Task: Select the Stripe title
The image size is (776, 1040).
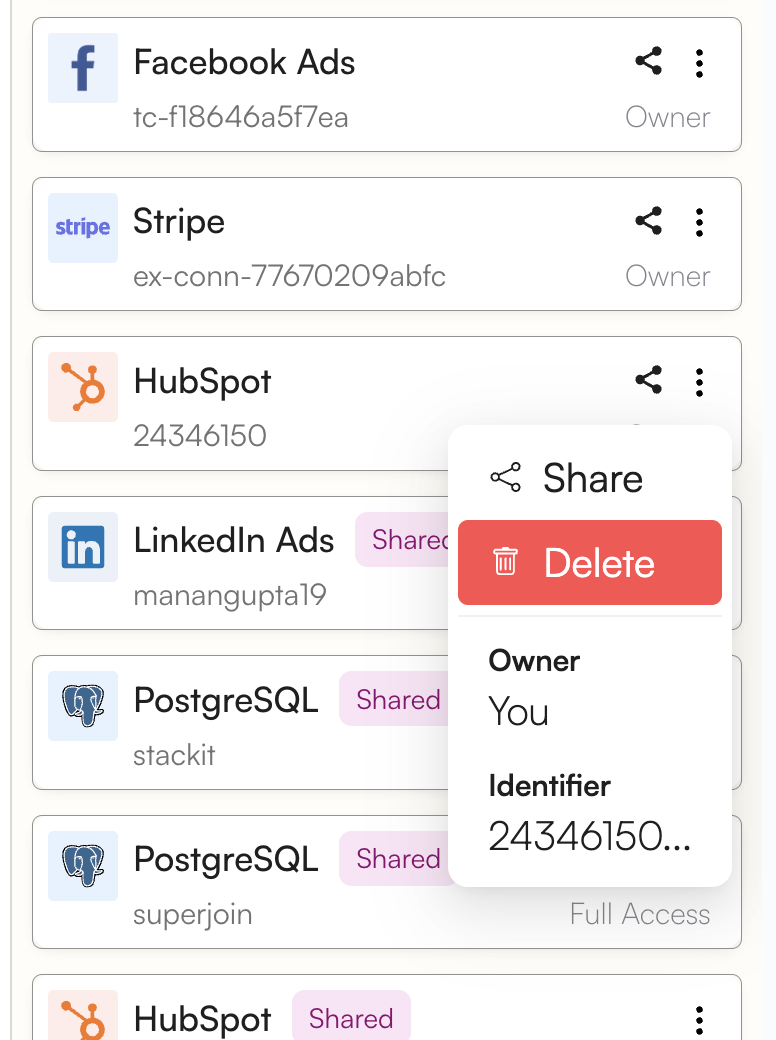Action: [x=179, y=222]
